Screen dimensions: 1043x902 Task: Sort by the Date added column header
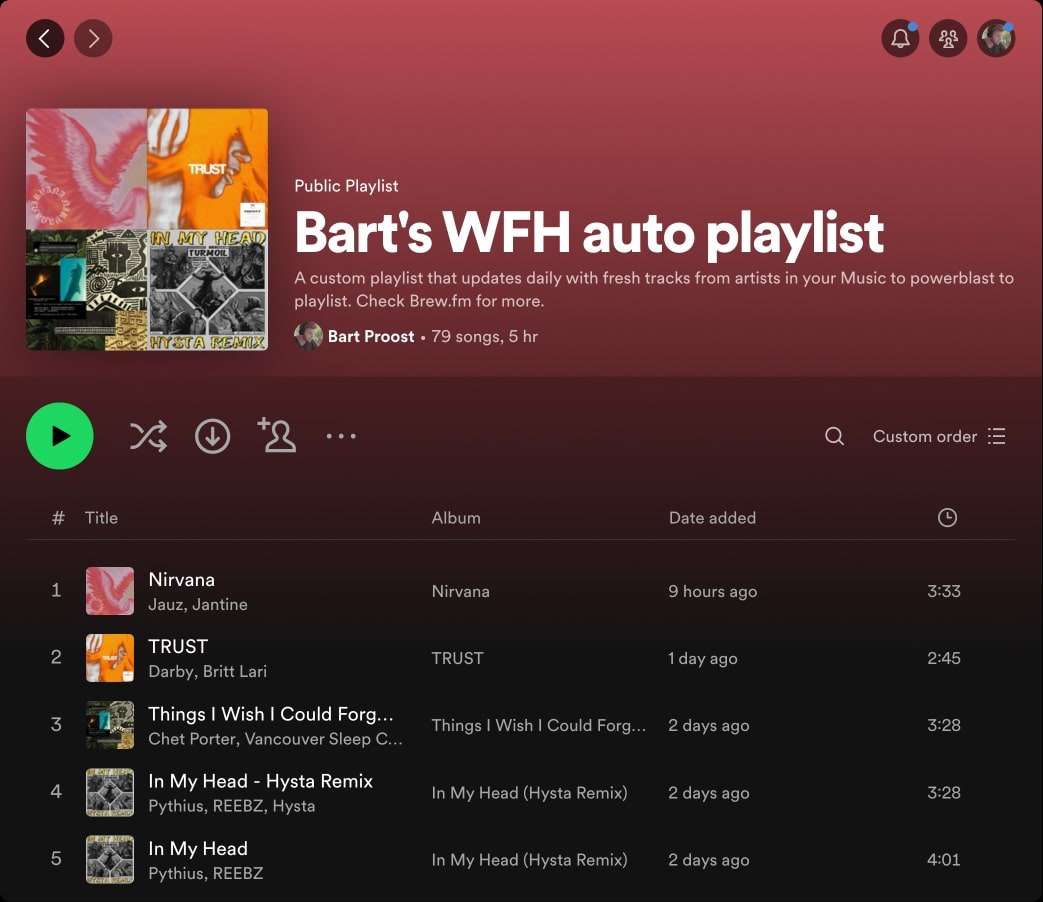click(712, 518)
